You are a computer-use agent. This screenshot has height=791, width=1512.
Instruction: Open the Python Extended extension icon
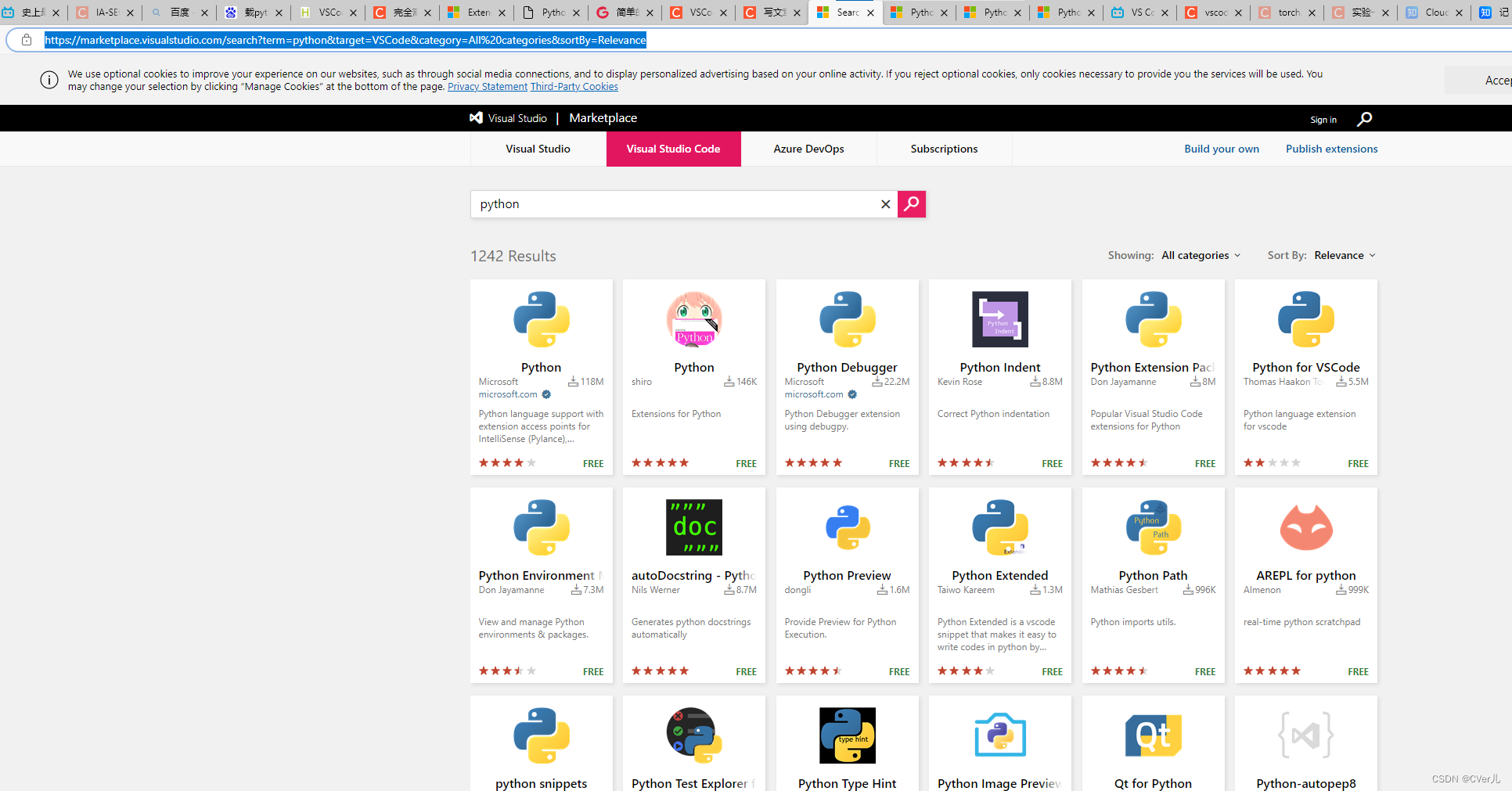click(1000, 527)
